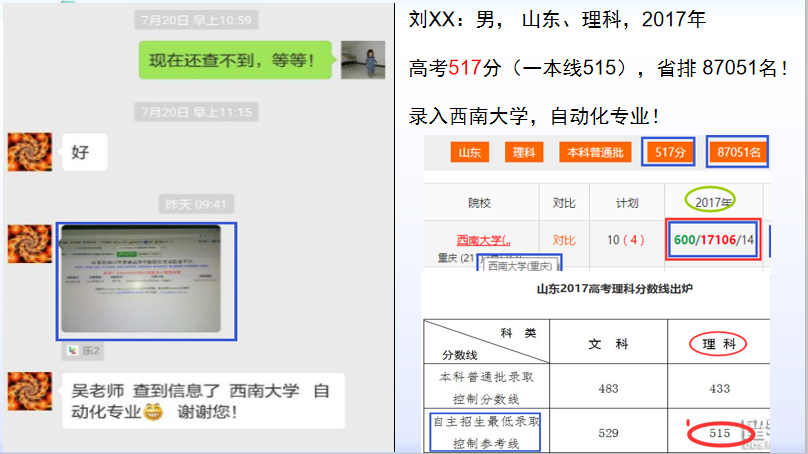Click the '好' chat bubble

pos(85,152)
